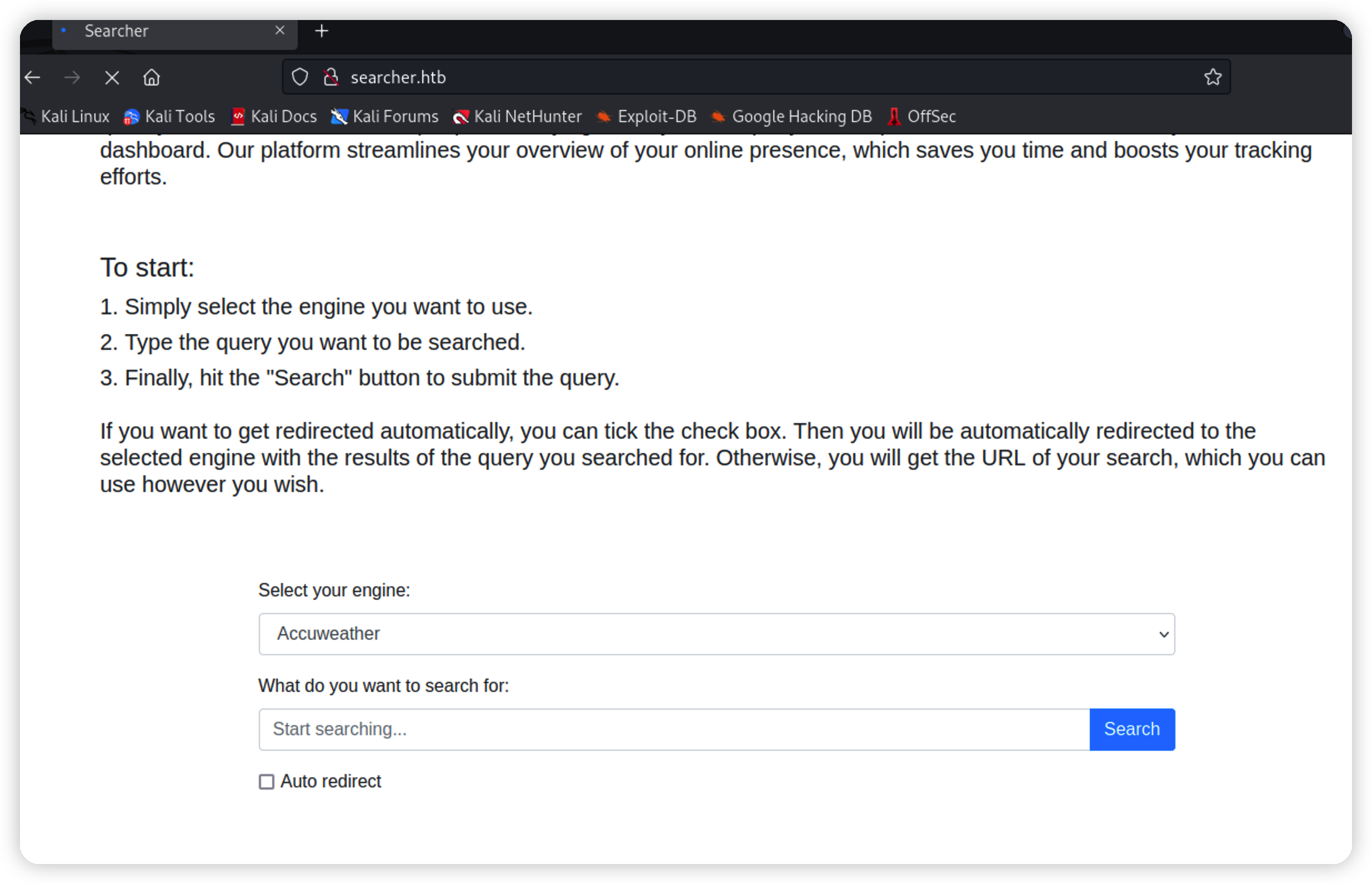Open the OffSec bookmark
Screen dimensions: 1372x884
click(x=922, y=117)
